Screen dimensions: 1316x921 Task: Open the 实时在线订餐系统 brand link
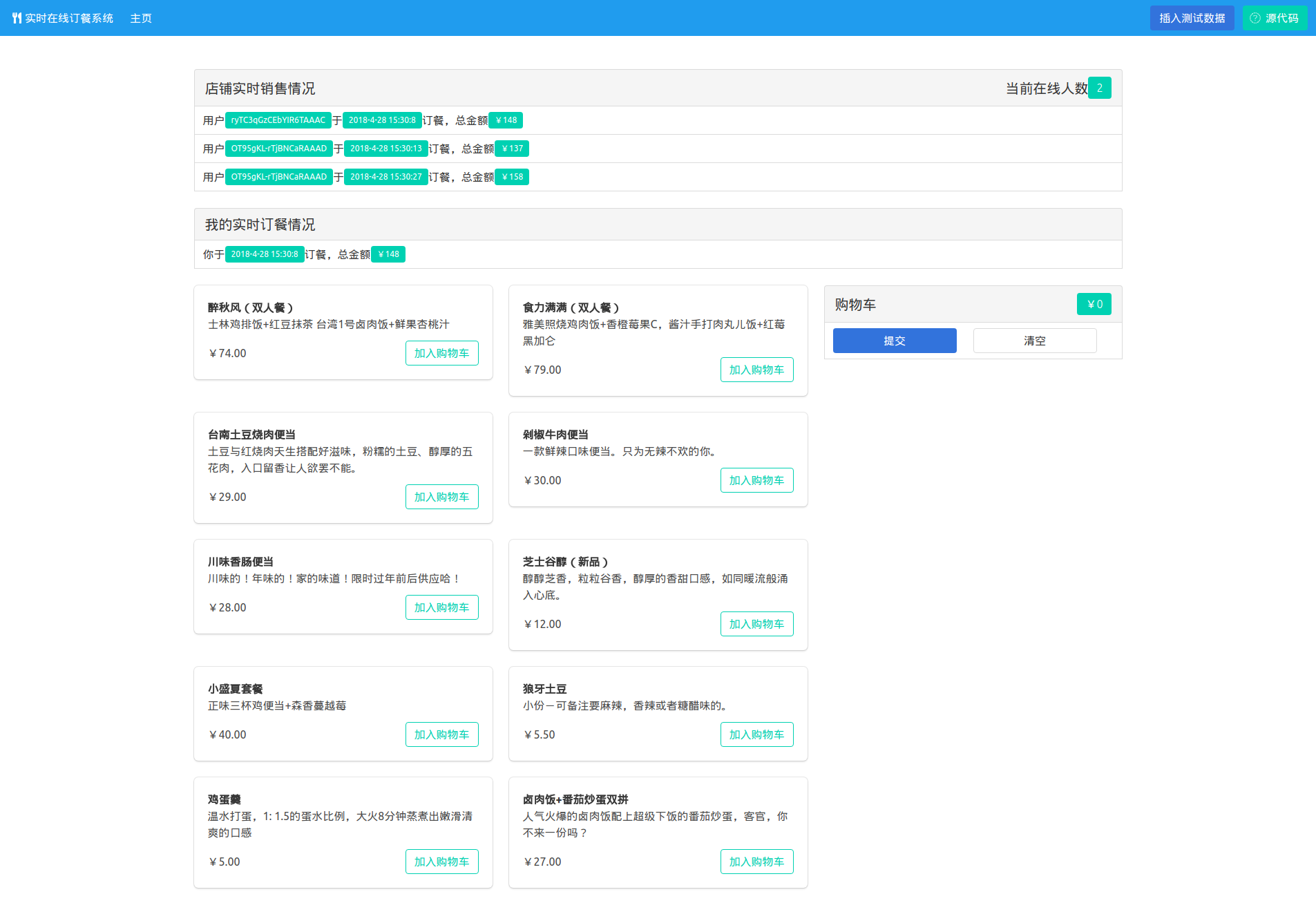pyautogui.click(x=63, y=18)
